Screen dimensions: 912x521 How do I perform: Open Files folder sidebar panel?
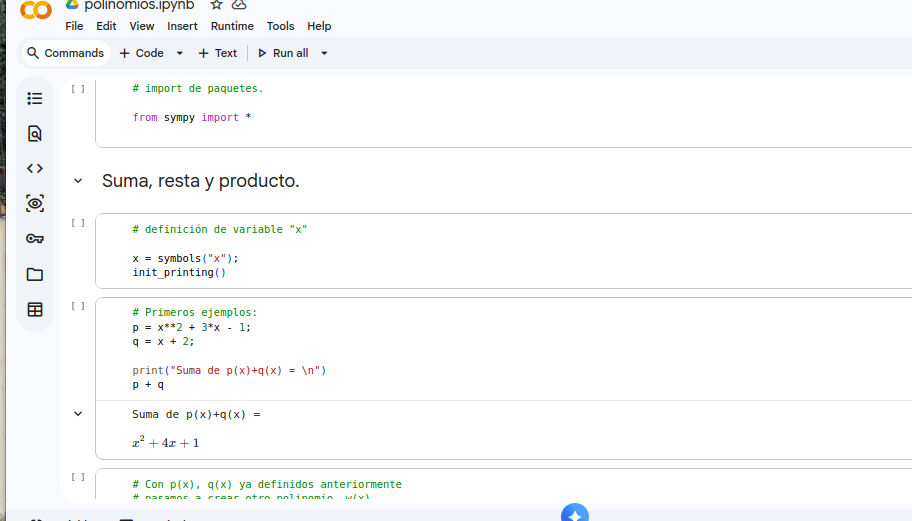(x=35, y=274)
